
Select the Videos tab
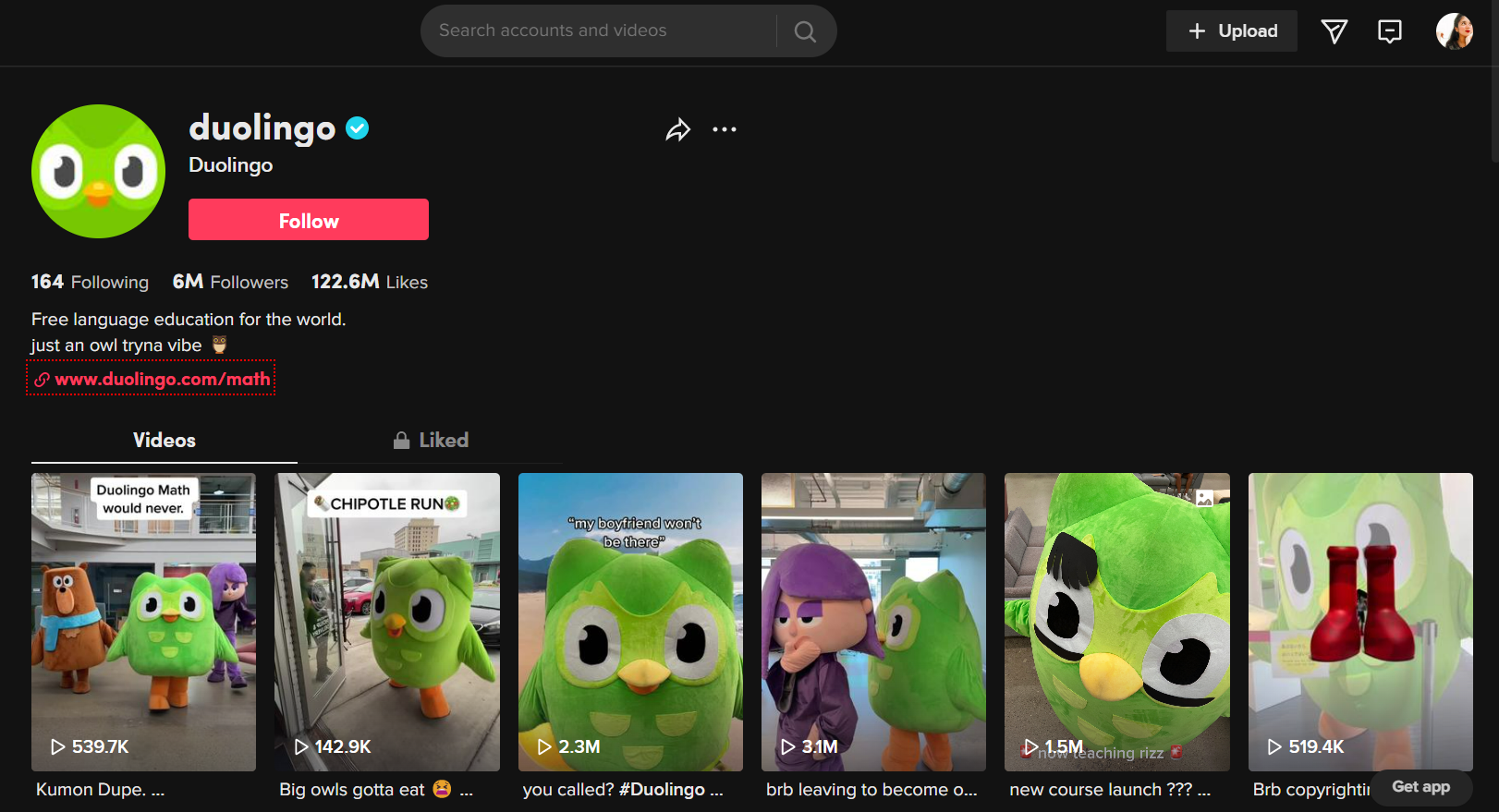[x=165, y=441]
